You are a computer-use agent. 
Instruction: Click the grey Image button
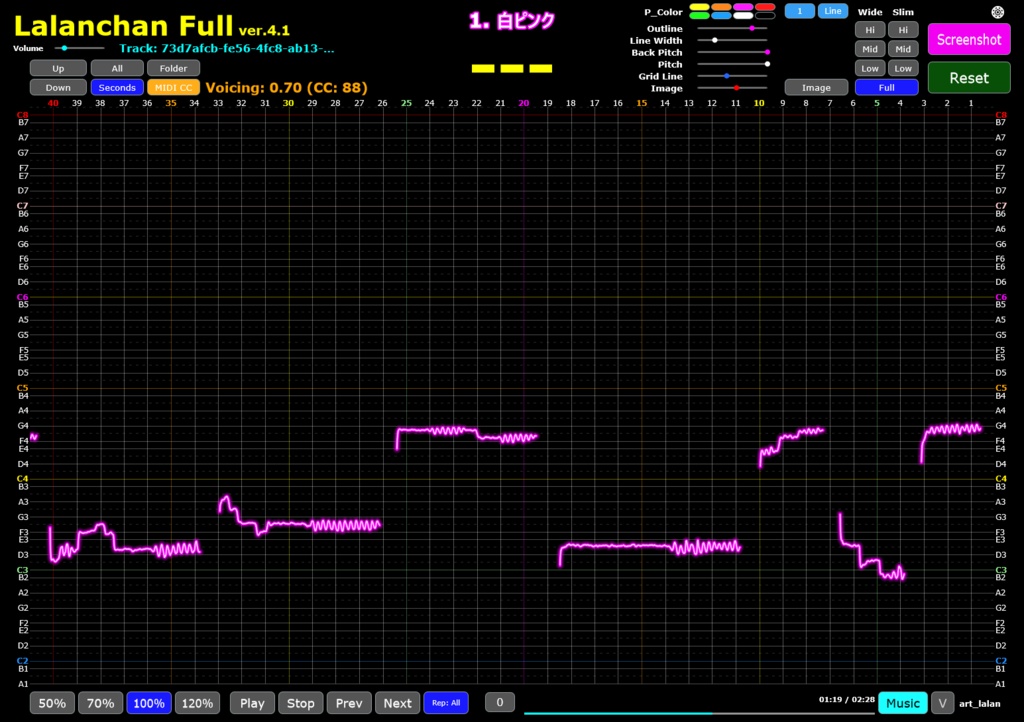816,87
